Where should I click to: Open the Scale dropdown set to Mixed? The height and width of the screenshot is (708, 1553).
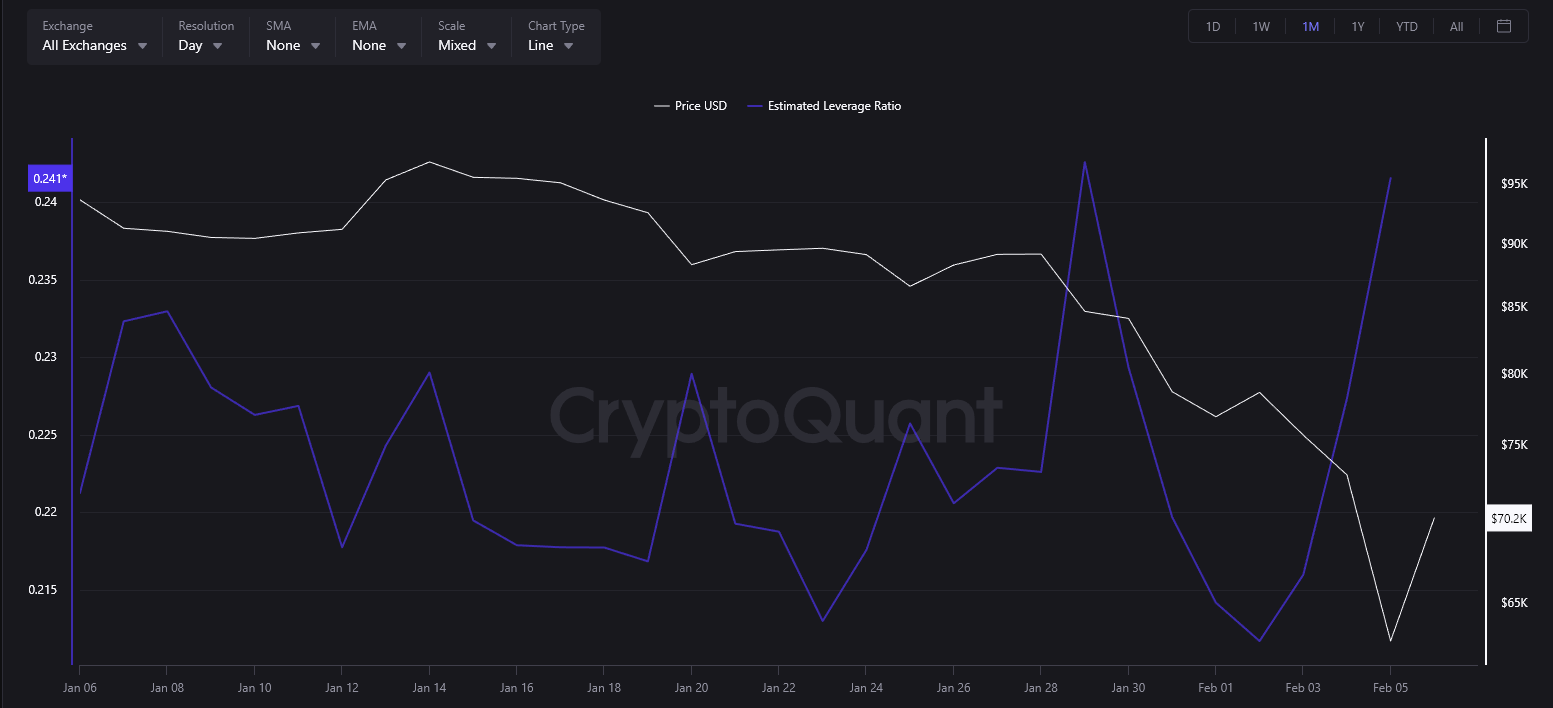pyautogui.click(x=465, y=45)
